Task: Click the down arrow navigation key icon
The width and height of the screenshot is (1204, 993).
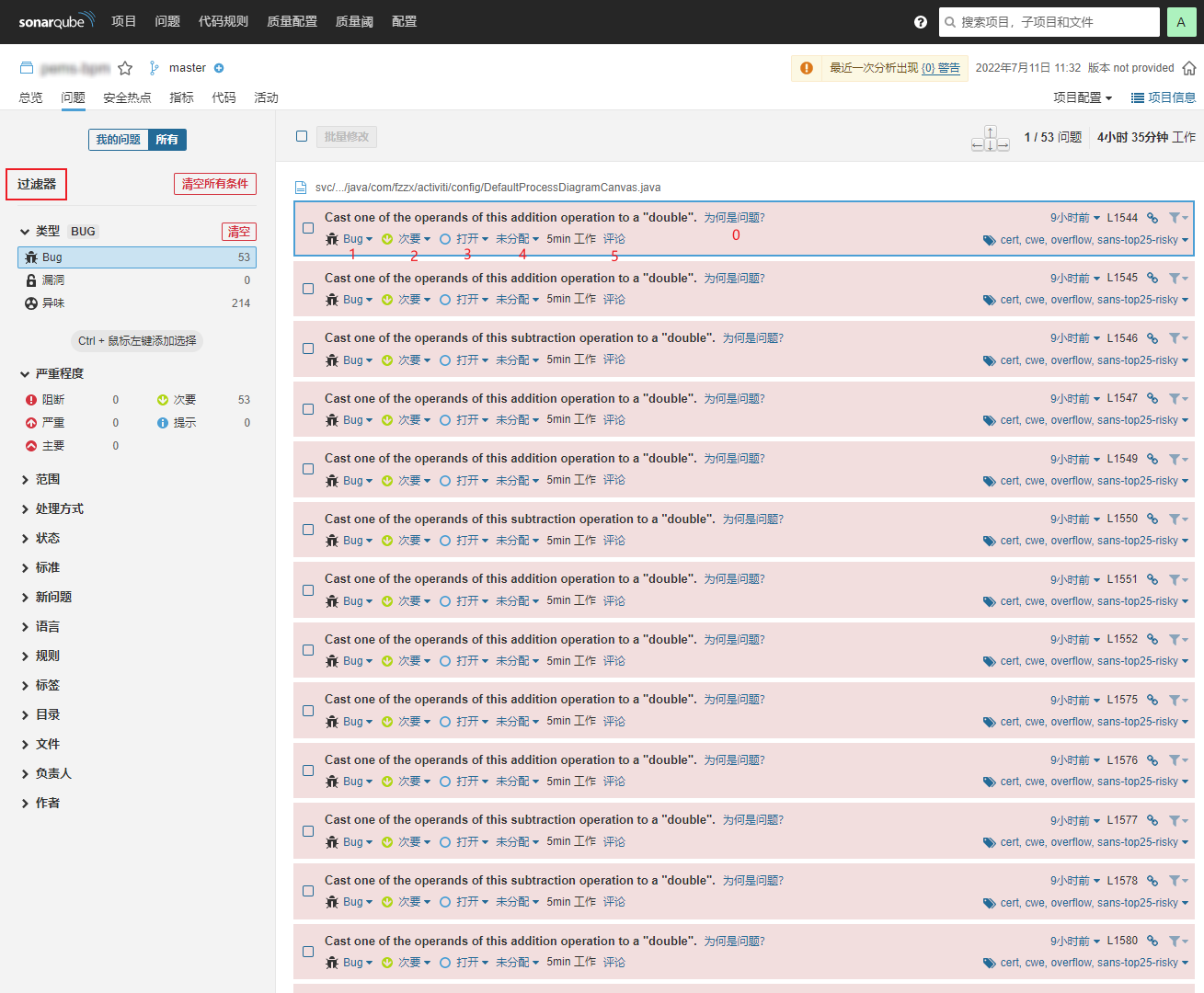Action: [x=991, y=145]
